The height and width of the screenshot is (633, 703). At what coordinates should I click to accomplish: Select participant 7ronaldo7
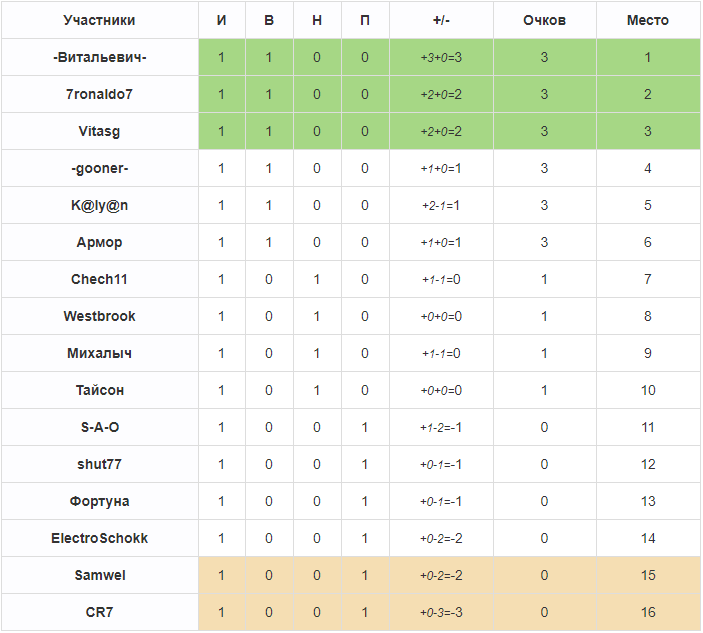click(99, 94)
